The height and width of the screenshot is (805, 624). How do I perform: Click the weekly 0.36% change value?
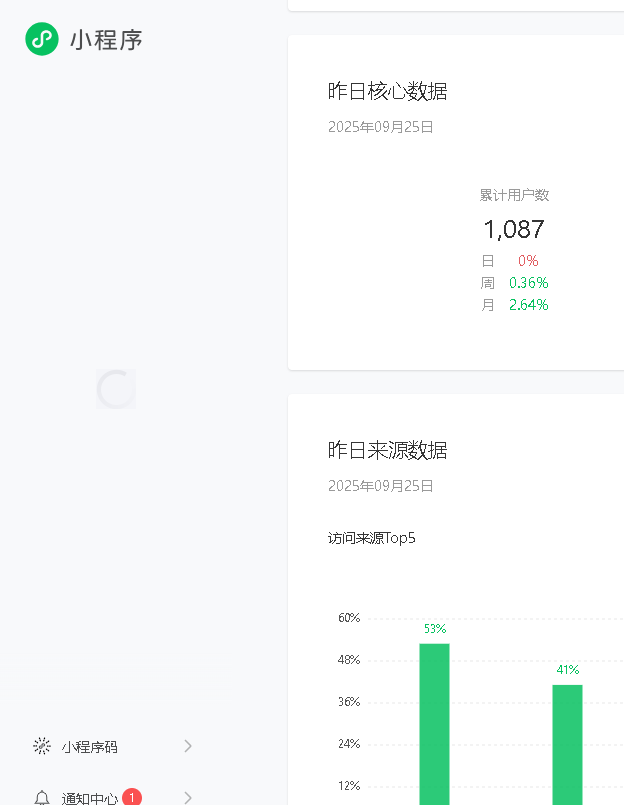coord(528,283)
